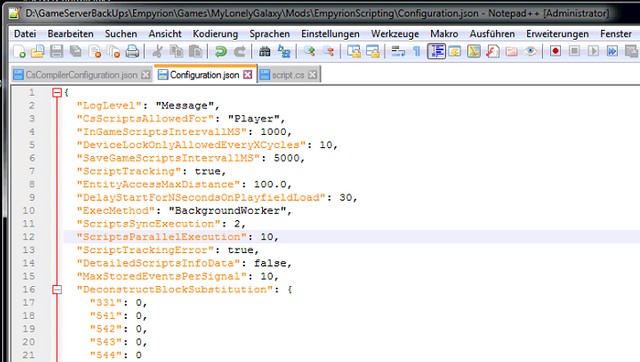Click "MaxStoredEventsPerSignal" key
640x362 pixels.
pos(162,276)
